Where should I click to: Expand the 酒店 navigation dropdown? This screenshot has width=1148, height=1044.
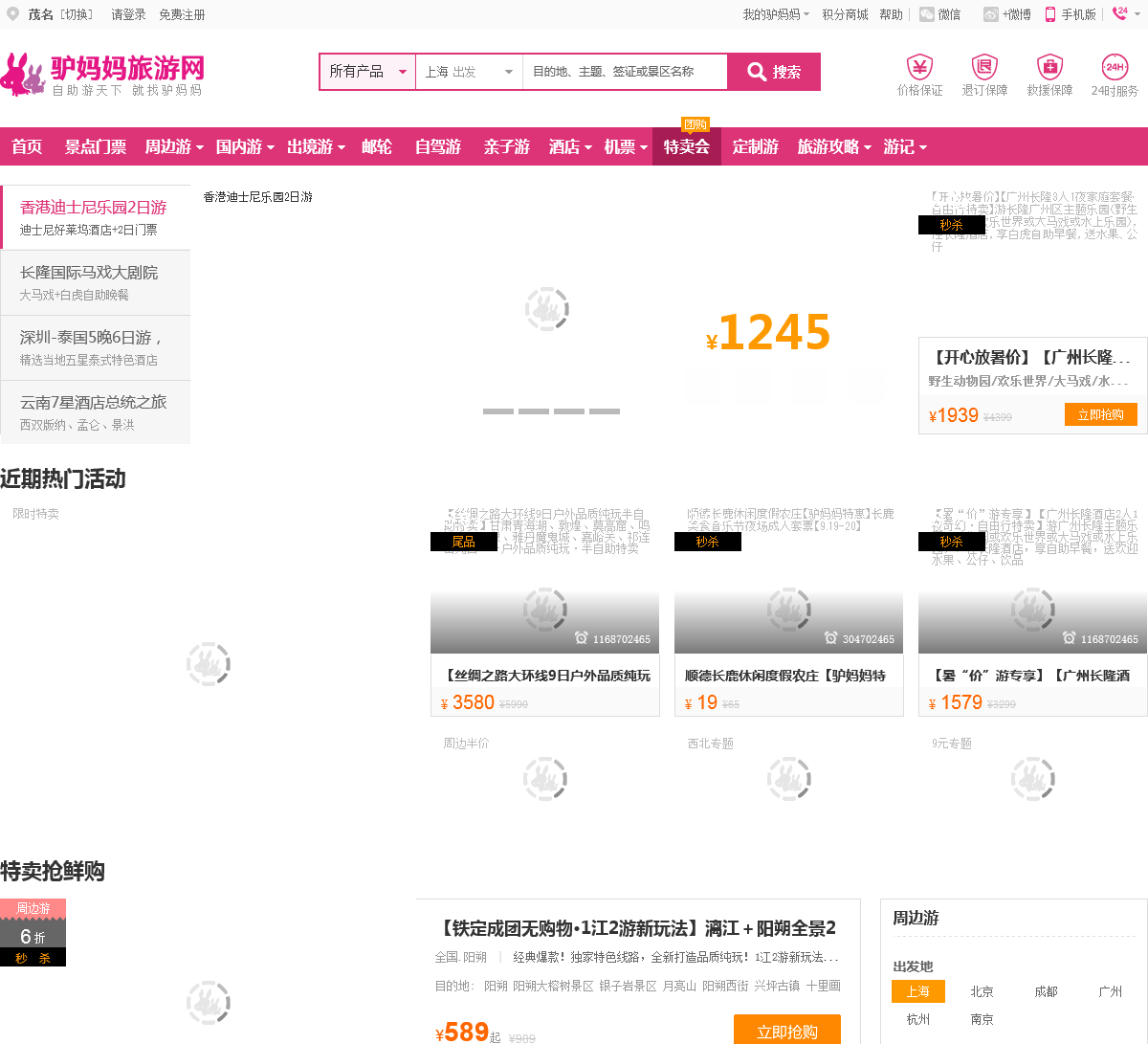(x=570, y=146)
